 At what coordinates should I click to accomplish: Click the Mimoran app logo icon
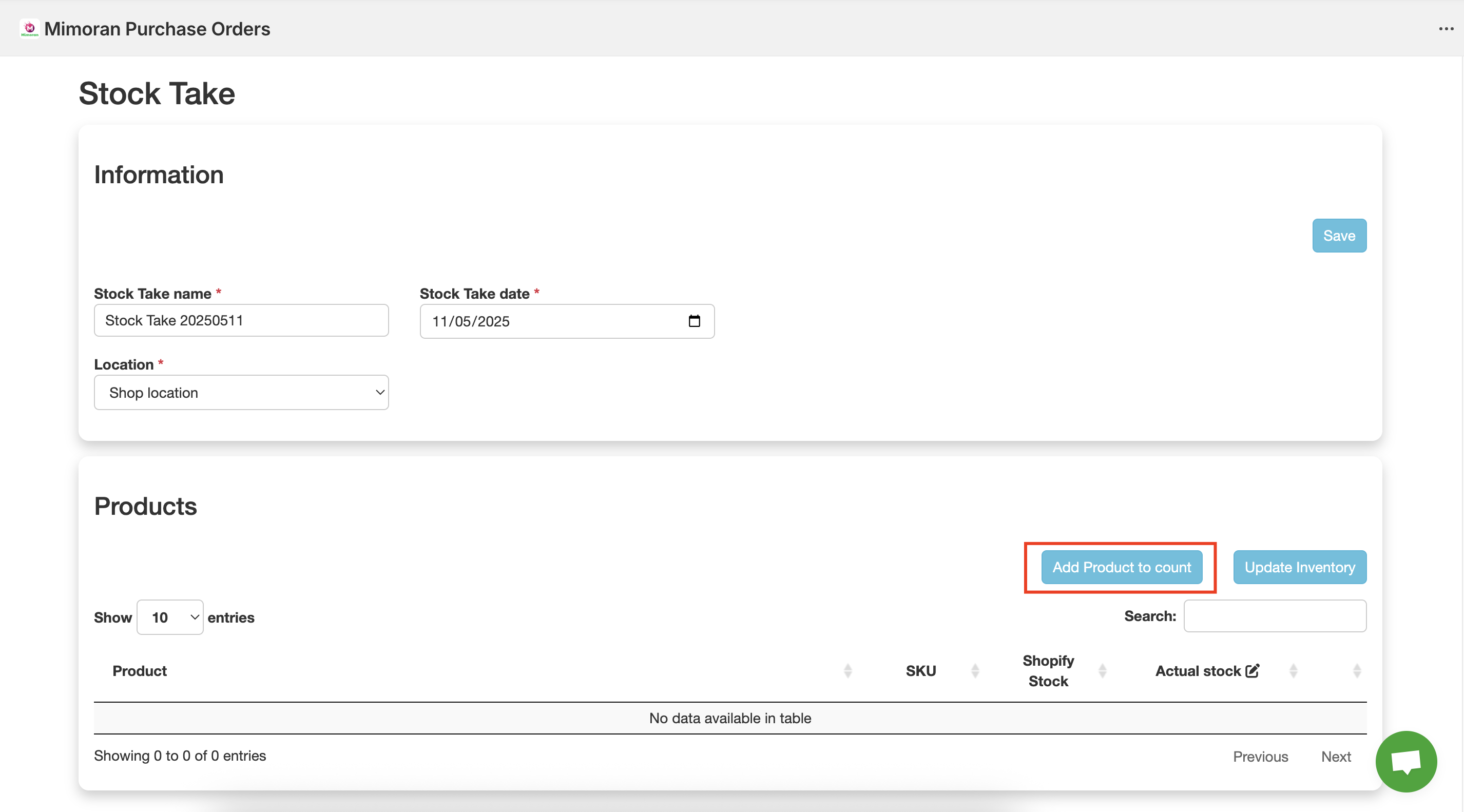click(x=30, y=28)
